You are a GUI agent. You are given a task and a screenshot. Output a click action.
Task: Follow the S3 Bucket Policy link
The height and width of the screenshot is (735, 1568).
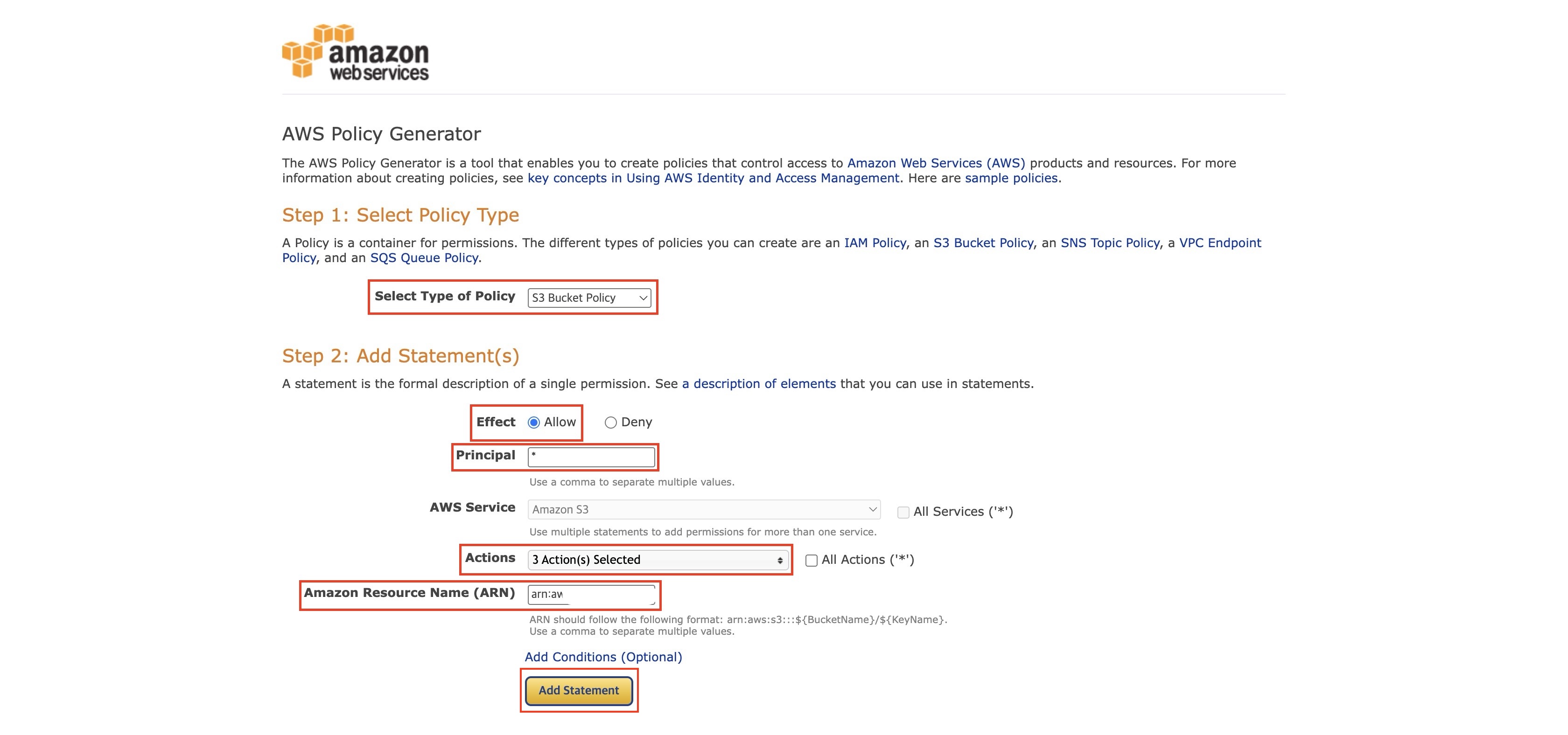click(984, 243)
